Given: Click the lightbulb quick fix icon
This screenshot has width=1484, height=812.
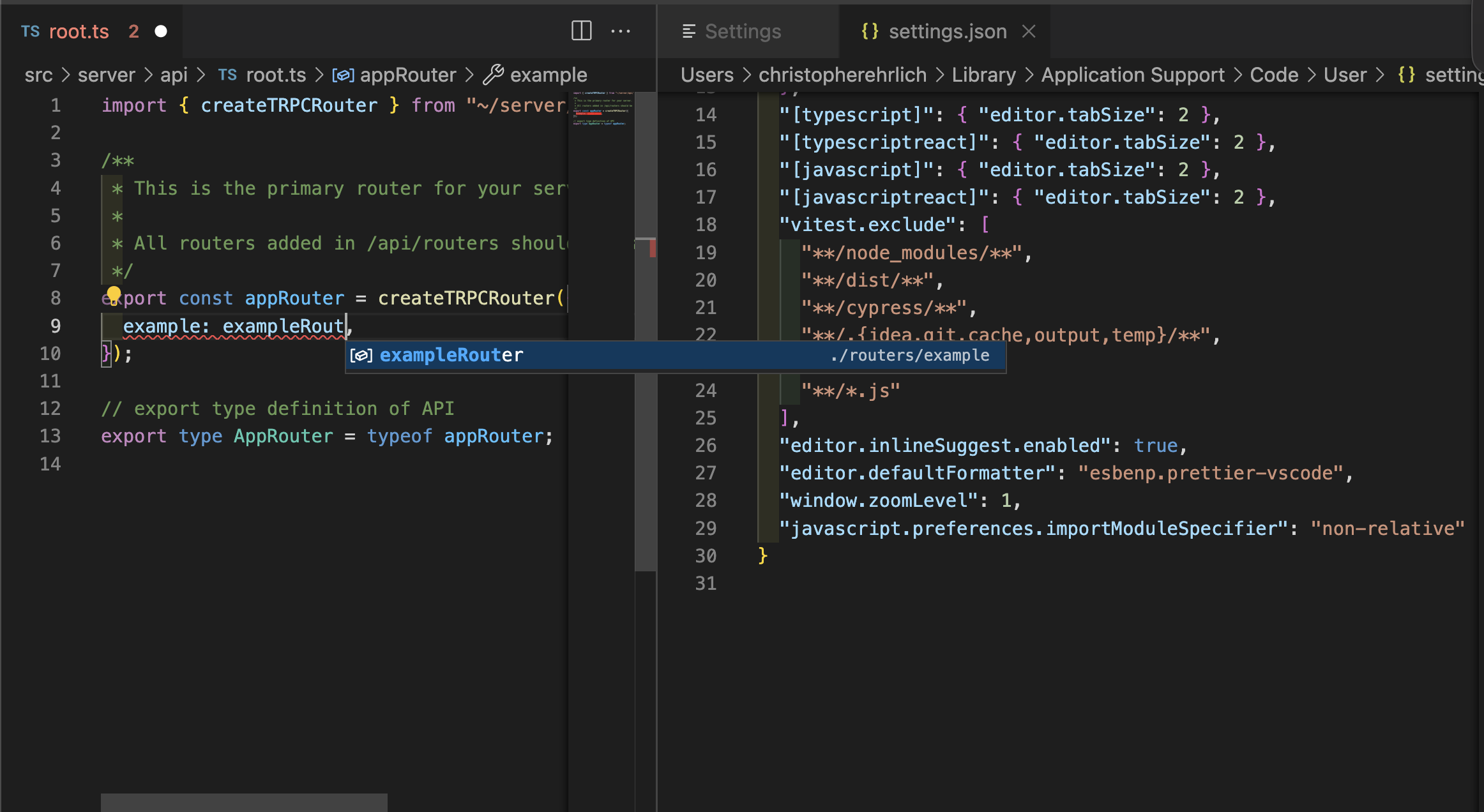Looking at the screenshot, I should point(114,295).
